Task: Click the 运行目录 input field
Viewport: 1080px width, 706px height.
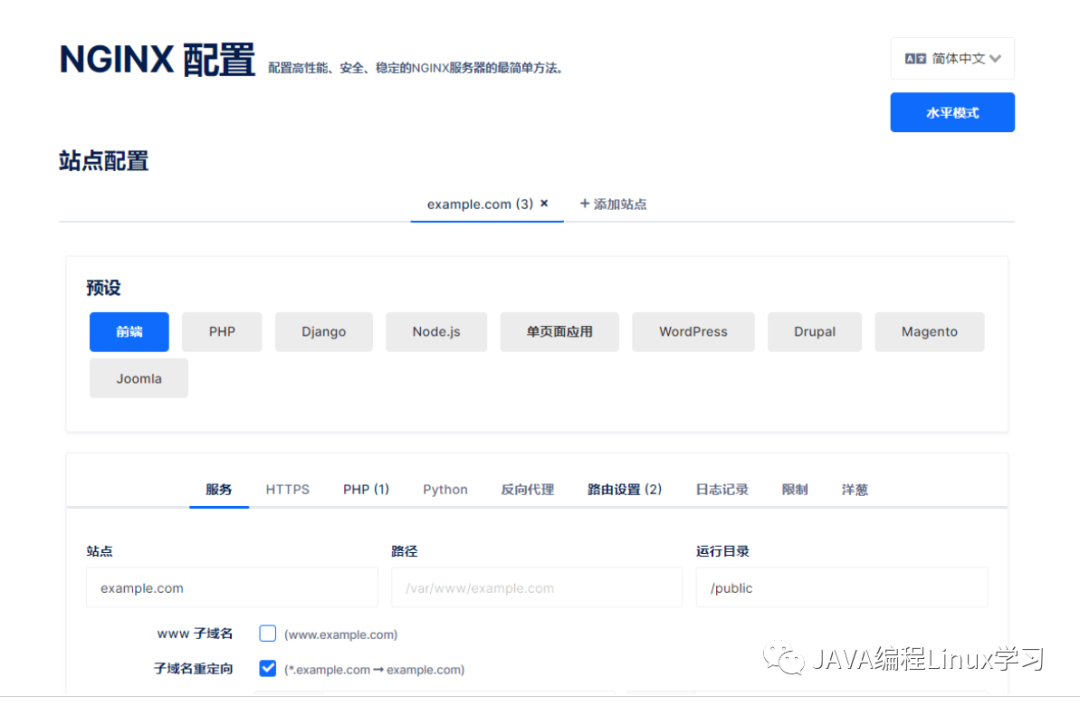Action: [x=842, y=588]
